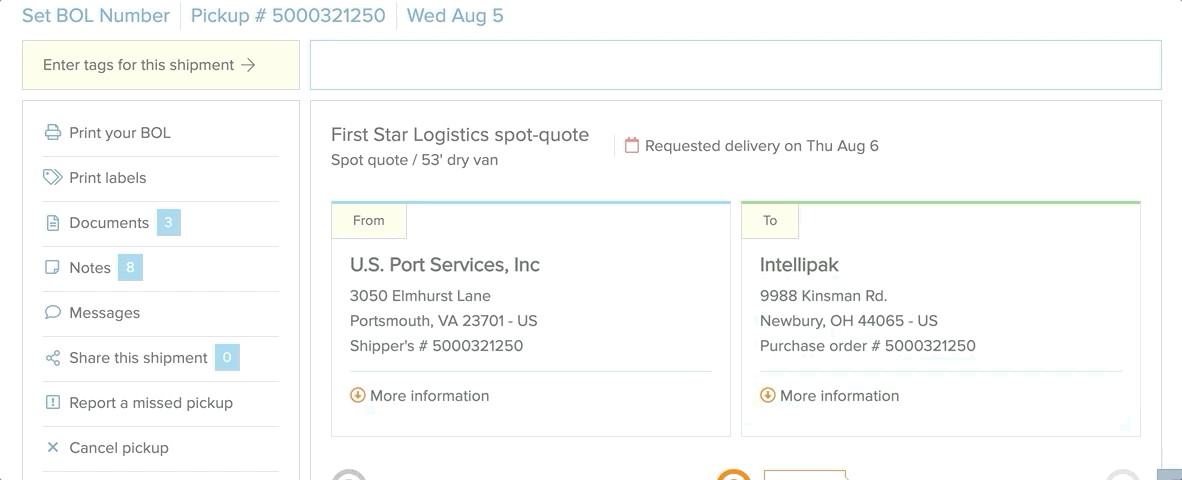The height and width of the screenshot is (480, 1182).
Task: Open the Set BOL Number link
Action: 96,16
